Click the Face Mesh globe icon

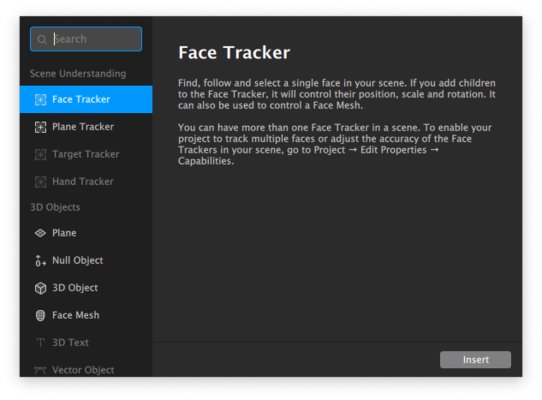pyautogui.click(x=40, y=315)
